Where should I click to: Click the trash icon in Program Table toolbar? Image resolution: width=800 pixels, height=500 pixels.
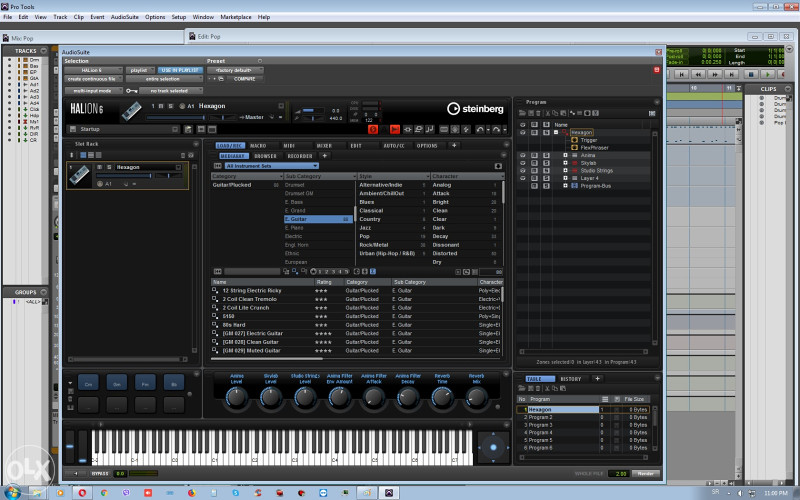pos(538,389)
